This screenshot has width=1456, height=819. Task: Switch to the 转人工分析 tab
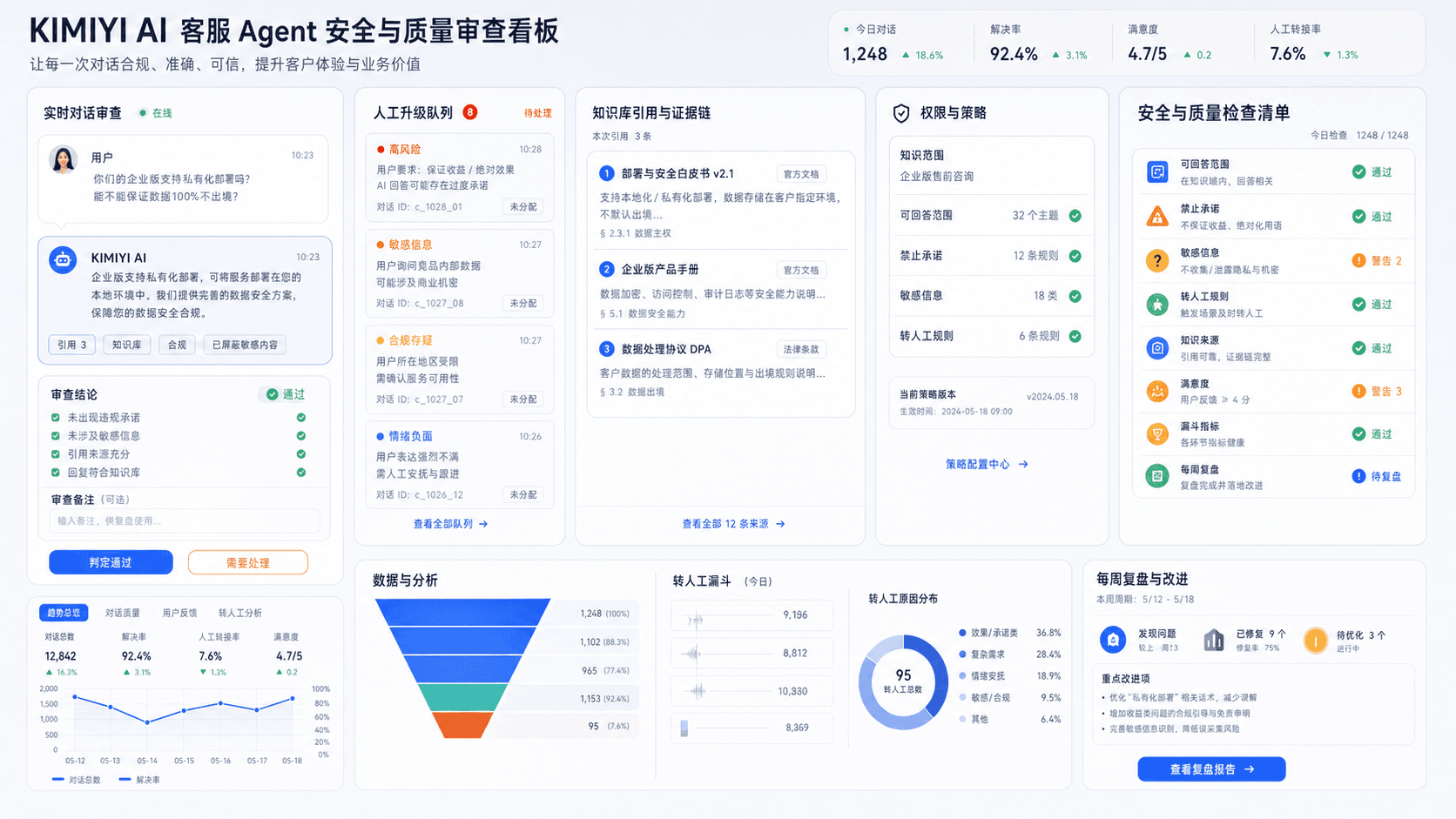click(x=240, y=613)
